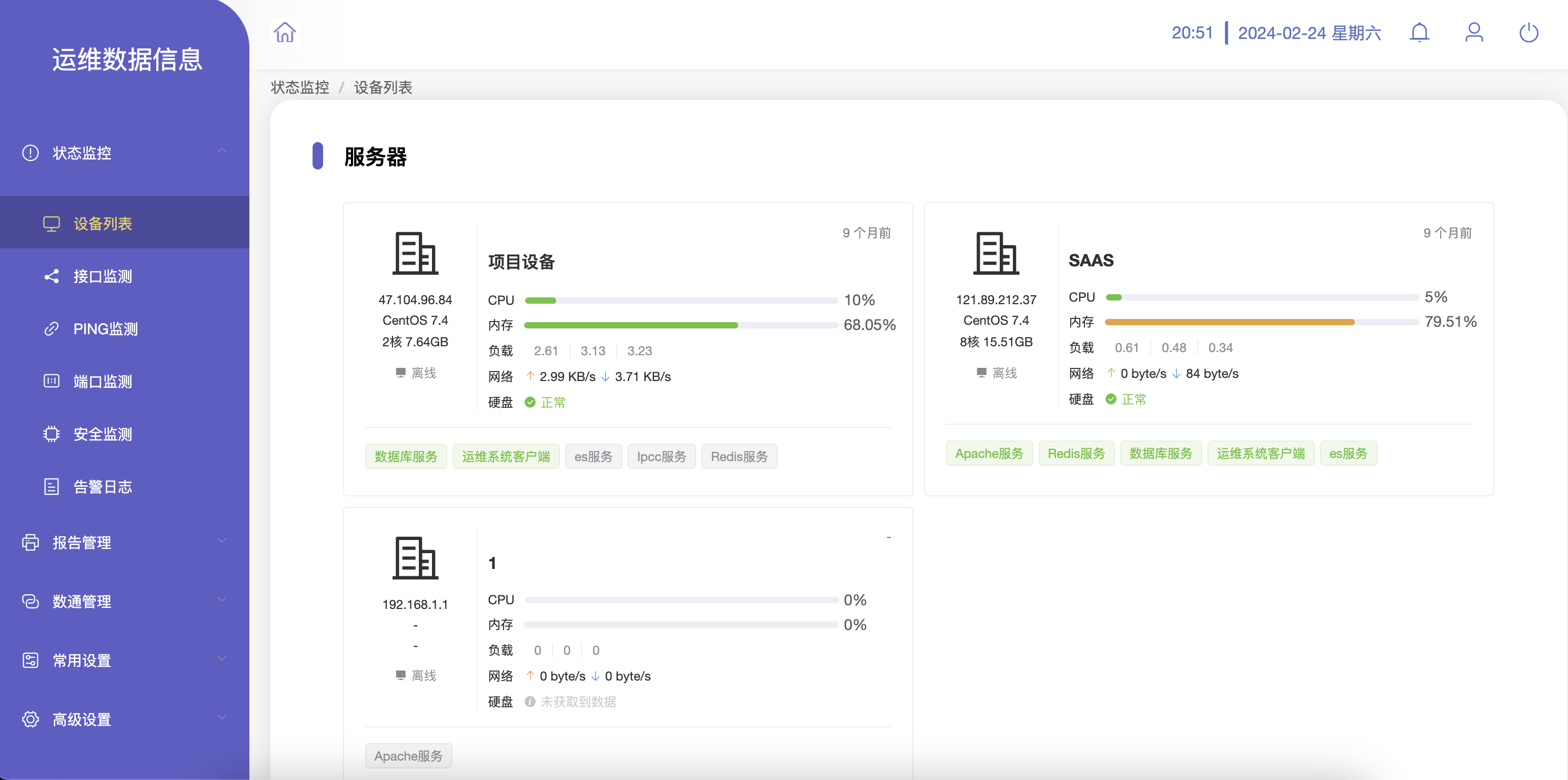Click the 状态监控 exclamation icon

click(31, 153)
